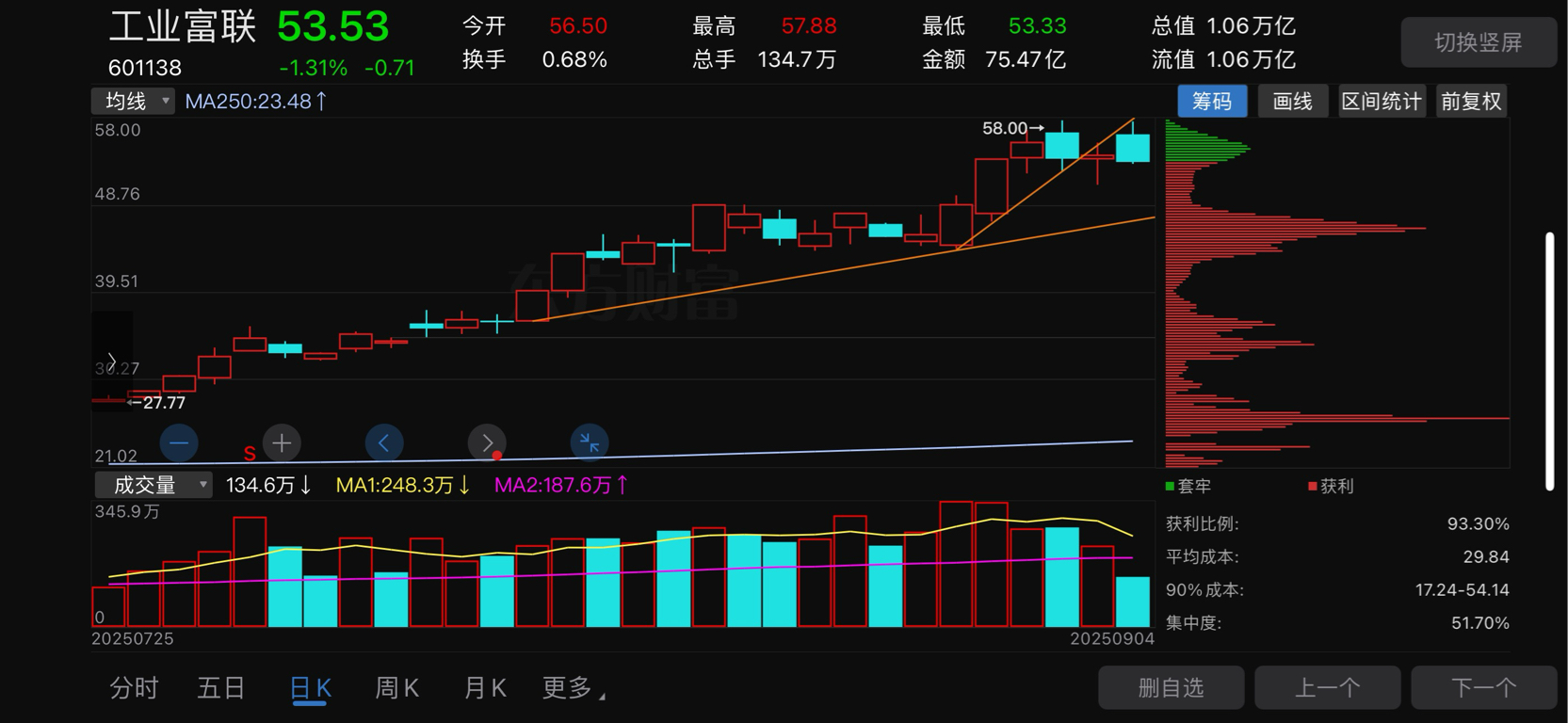Click 平均成本 value 29.84

1486,556
